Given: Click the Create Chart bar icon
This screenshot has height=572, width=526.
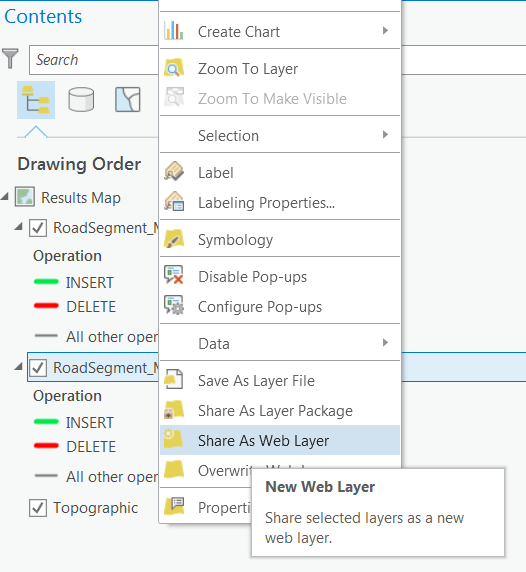Looking at the screenshot, I should (x=174, y=30).
